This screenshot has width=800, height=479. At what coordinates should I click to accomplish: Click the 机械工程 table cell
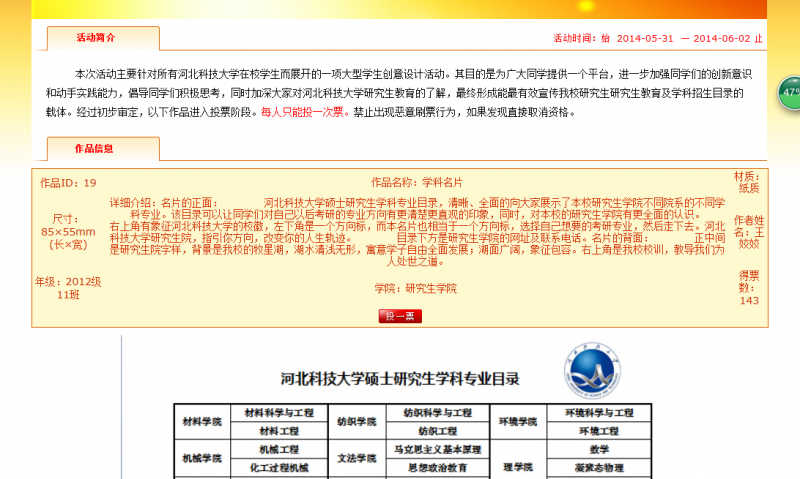click(279, 449)
